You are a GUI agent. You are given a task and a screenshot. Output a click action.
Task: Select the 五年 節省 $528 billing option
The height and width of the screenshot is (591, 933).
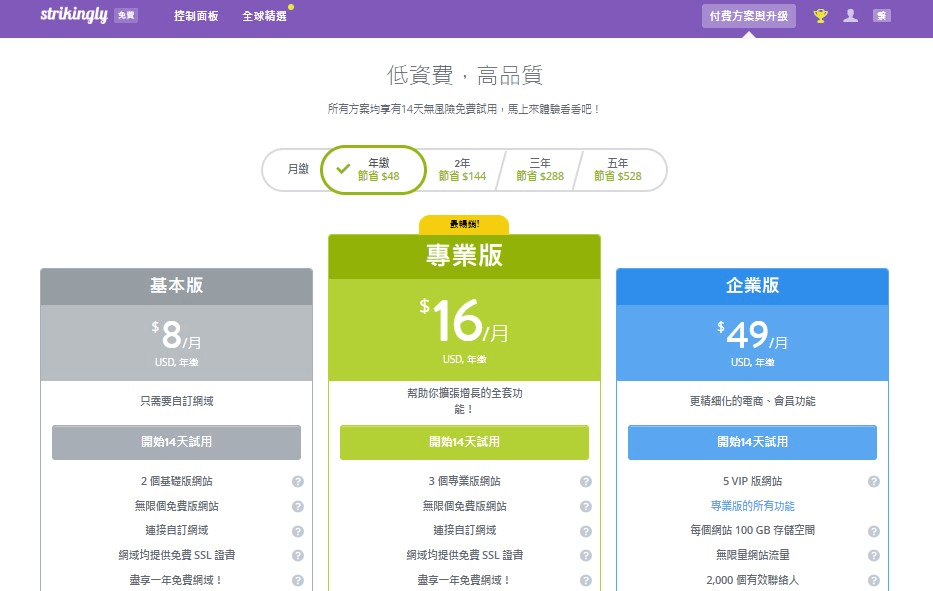pyautogui.click(x=618, y=169)
